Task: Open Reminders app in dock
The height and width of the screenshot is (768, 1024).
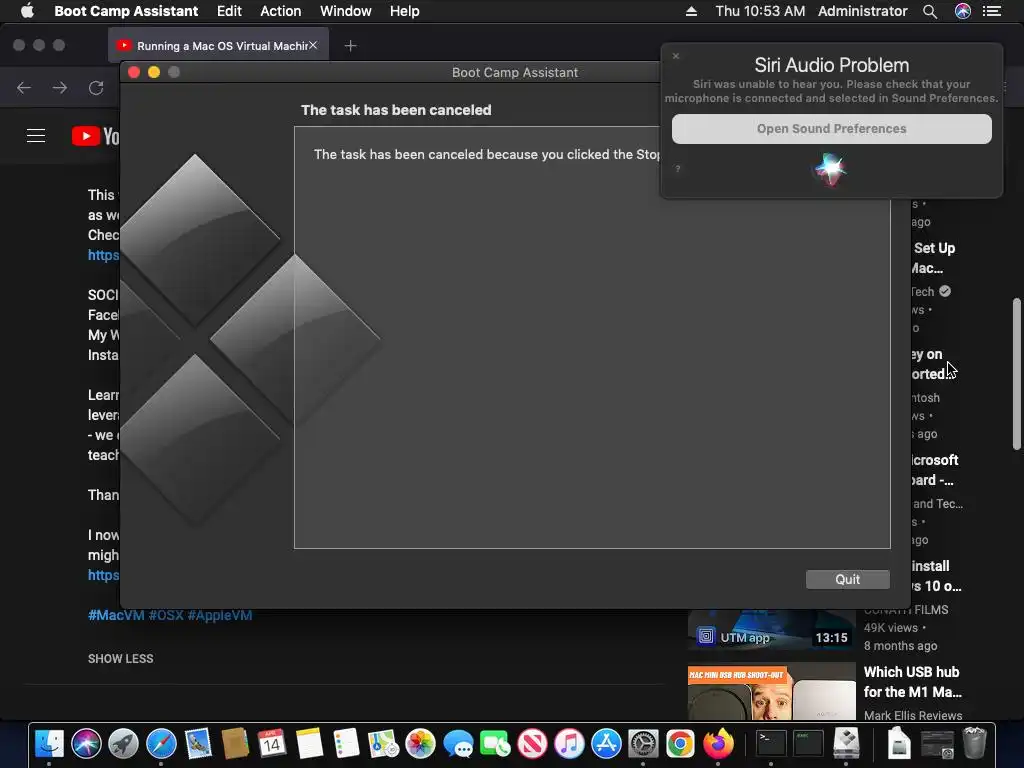Action: click(346, 743)
